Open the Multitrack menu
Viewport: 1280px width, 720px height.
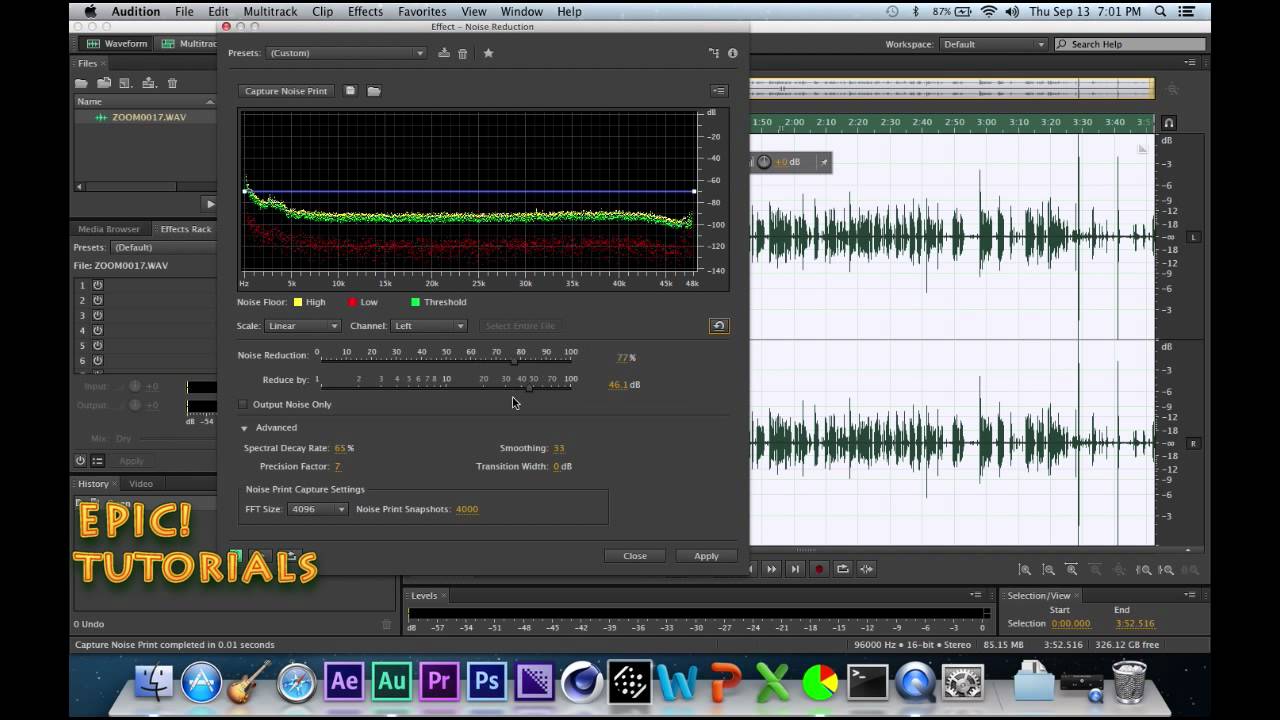click(268, 12)
